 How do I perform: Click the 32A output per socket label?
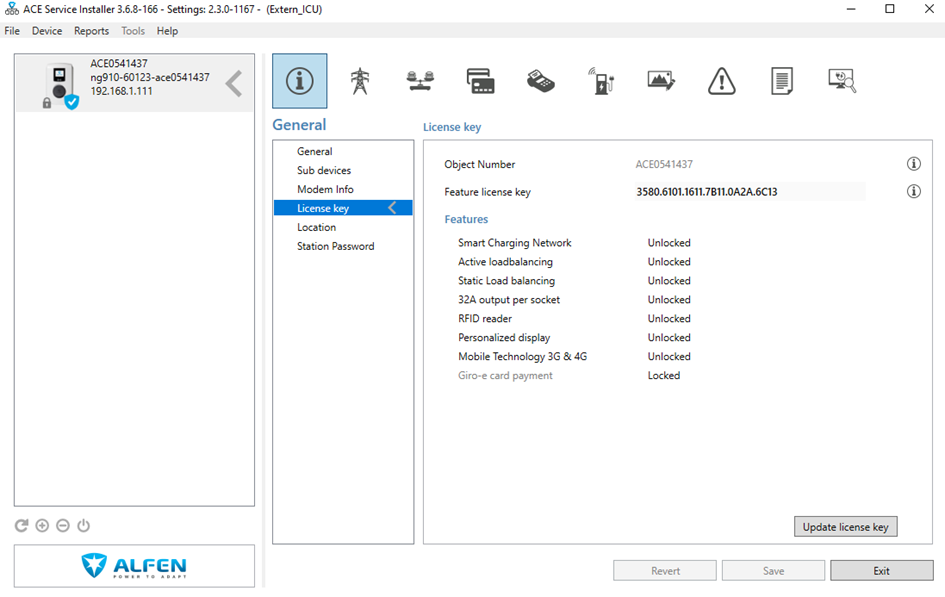pos(509,299)
